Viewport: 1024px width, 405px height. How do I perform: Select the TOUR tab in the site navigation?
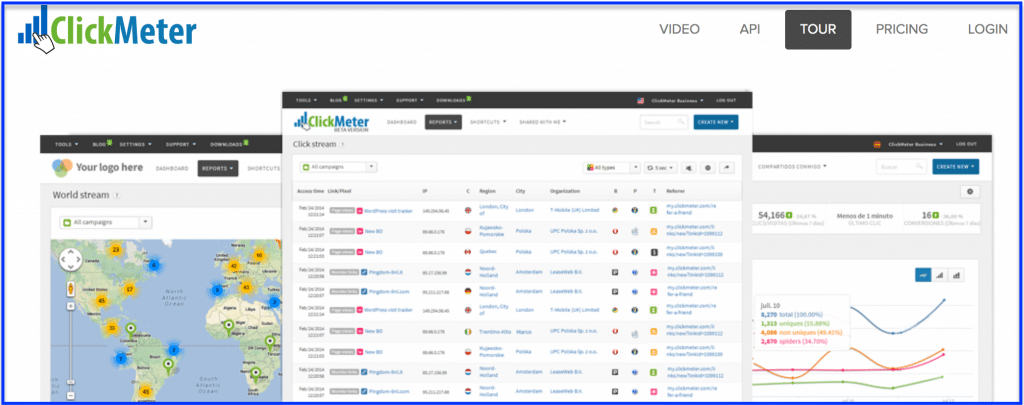(x=818, y=29)
